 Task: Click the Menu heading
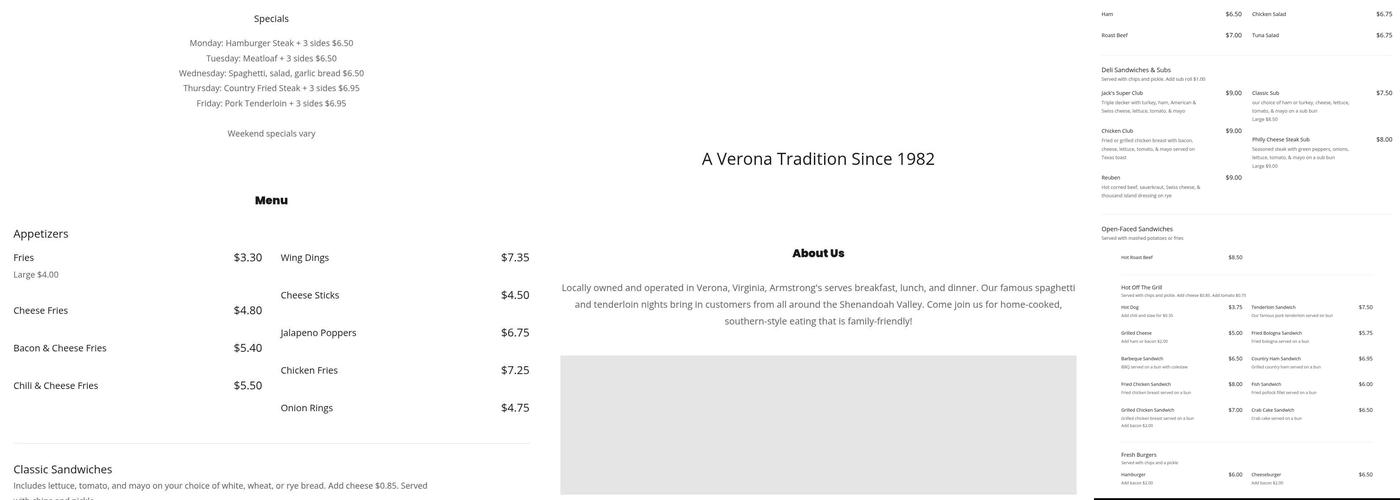pyautogui.click(x=271, y=201)
